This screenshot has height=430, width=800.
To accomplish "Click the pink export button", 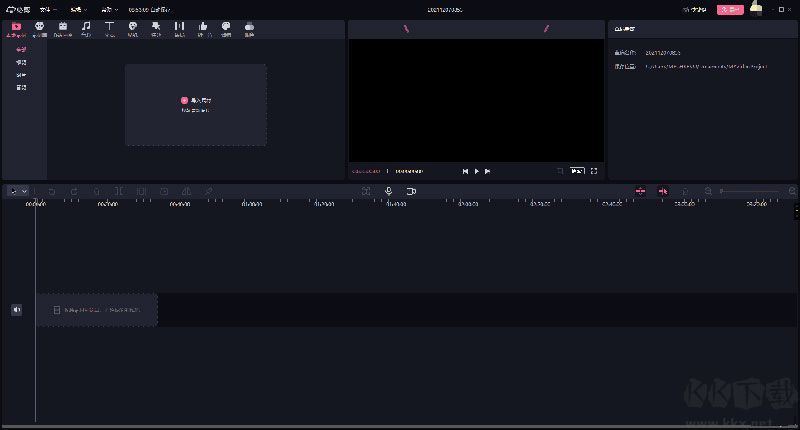I will click(x=730, y=9).
